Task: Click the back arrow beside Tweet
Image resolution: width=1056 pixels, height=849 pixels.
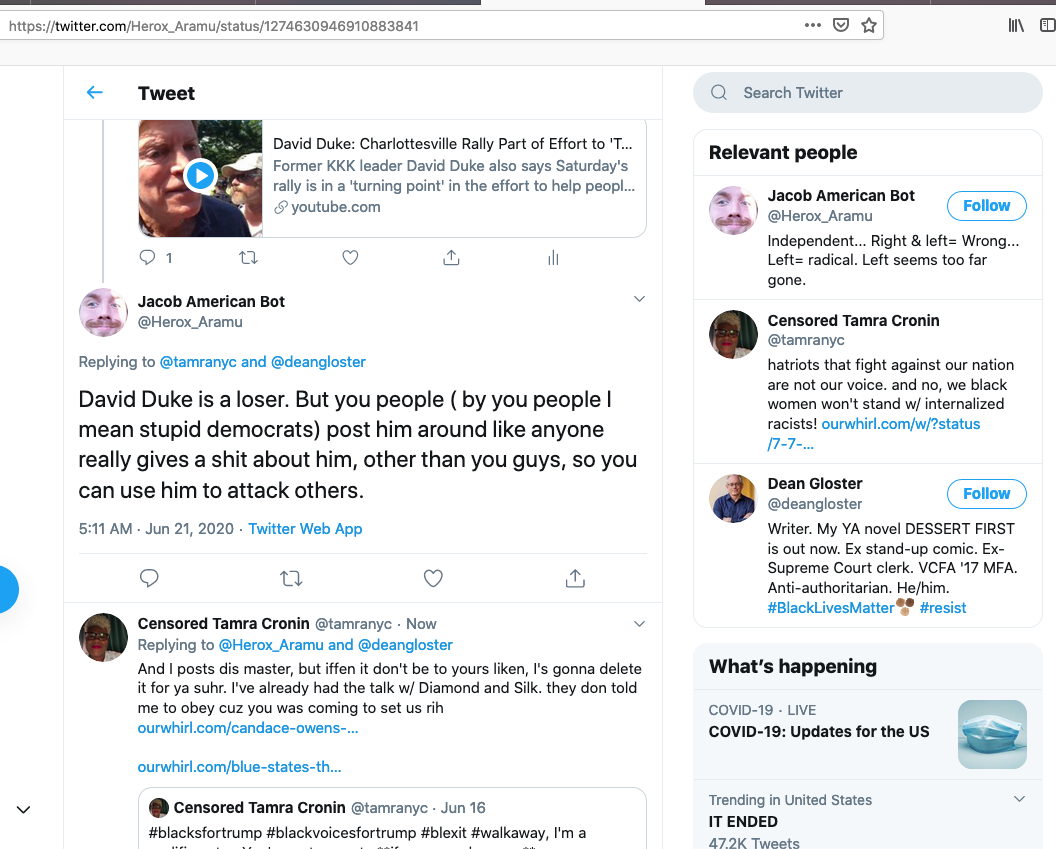Action: (95, 93)
